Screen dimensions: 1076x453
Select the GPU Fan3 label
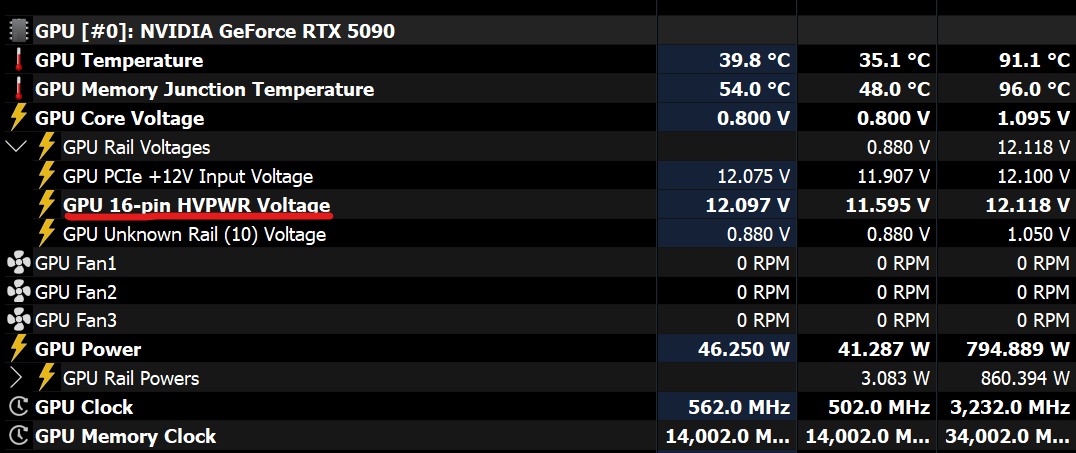[x=75, y=321]
